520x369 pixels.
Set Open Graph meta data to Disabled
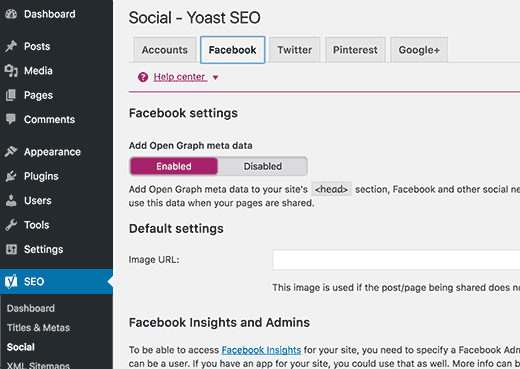coord(262,166)
